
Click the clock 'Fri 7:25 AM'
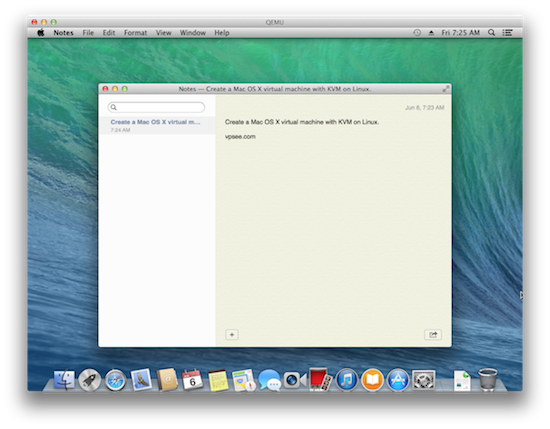(x=460, y=33)
